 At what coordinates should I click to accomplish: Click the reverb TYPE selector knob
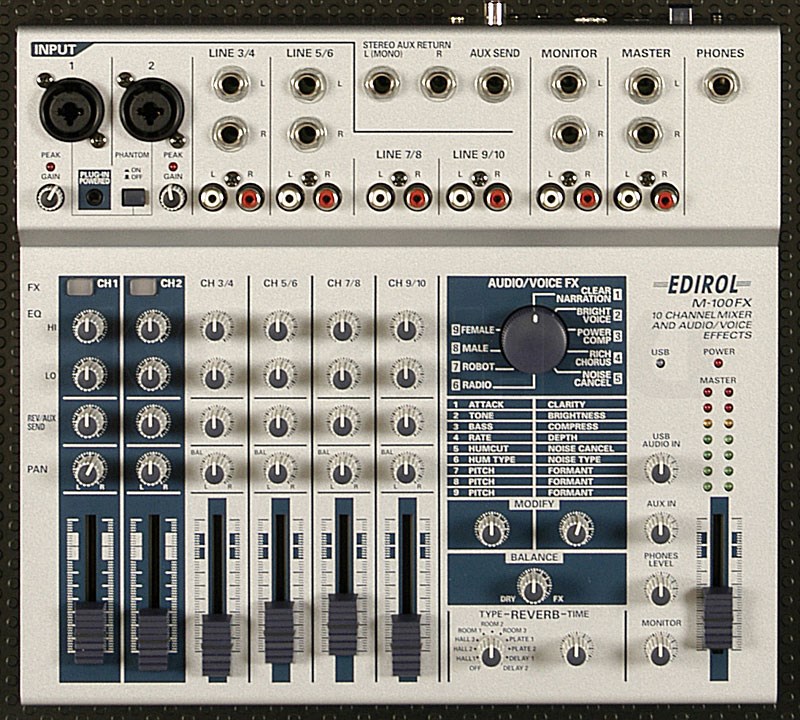pos(491,655)
